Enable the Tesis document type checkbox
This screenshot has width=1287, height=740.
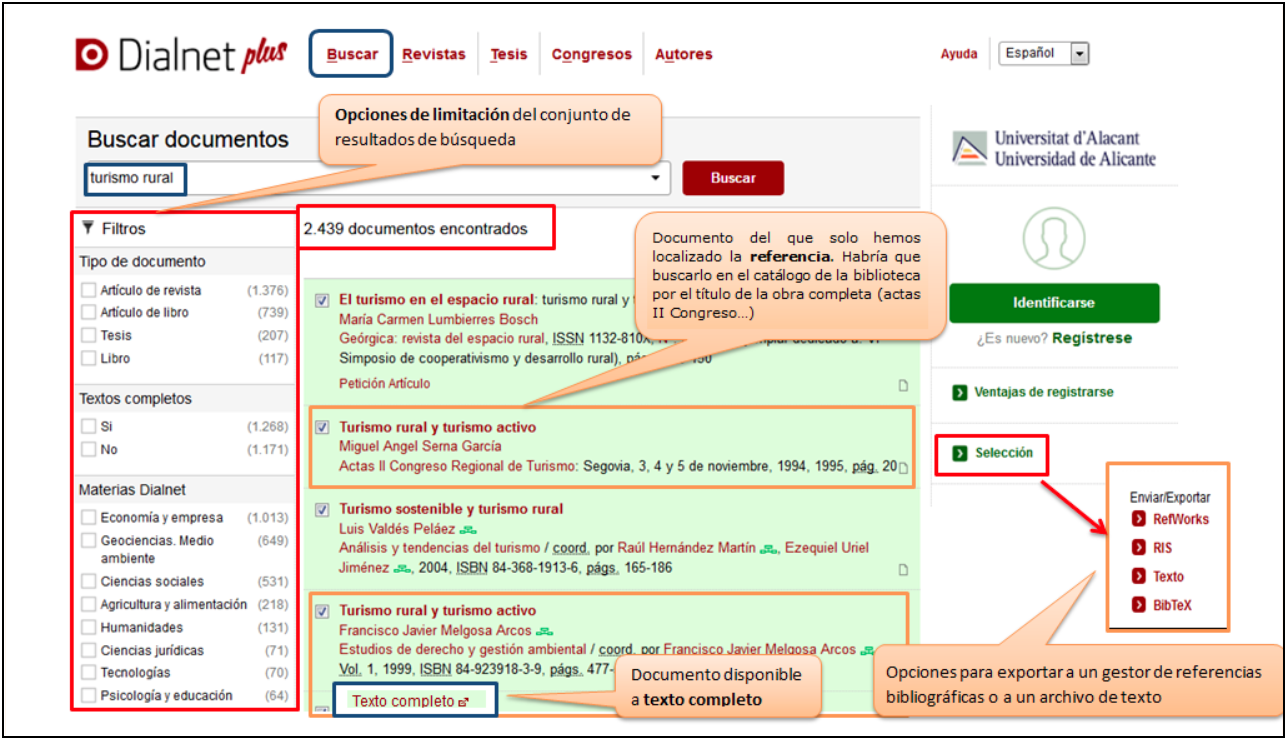[89, 336]
